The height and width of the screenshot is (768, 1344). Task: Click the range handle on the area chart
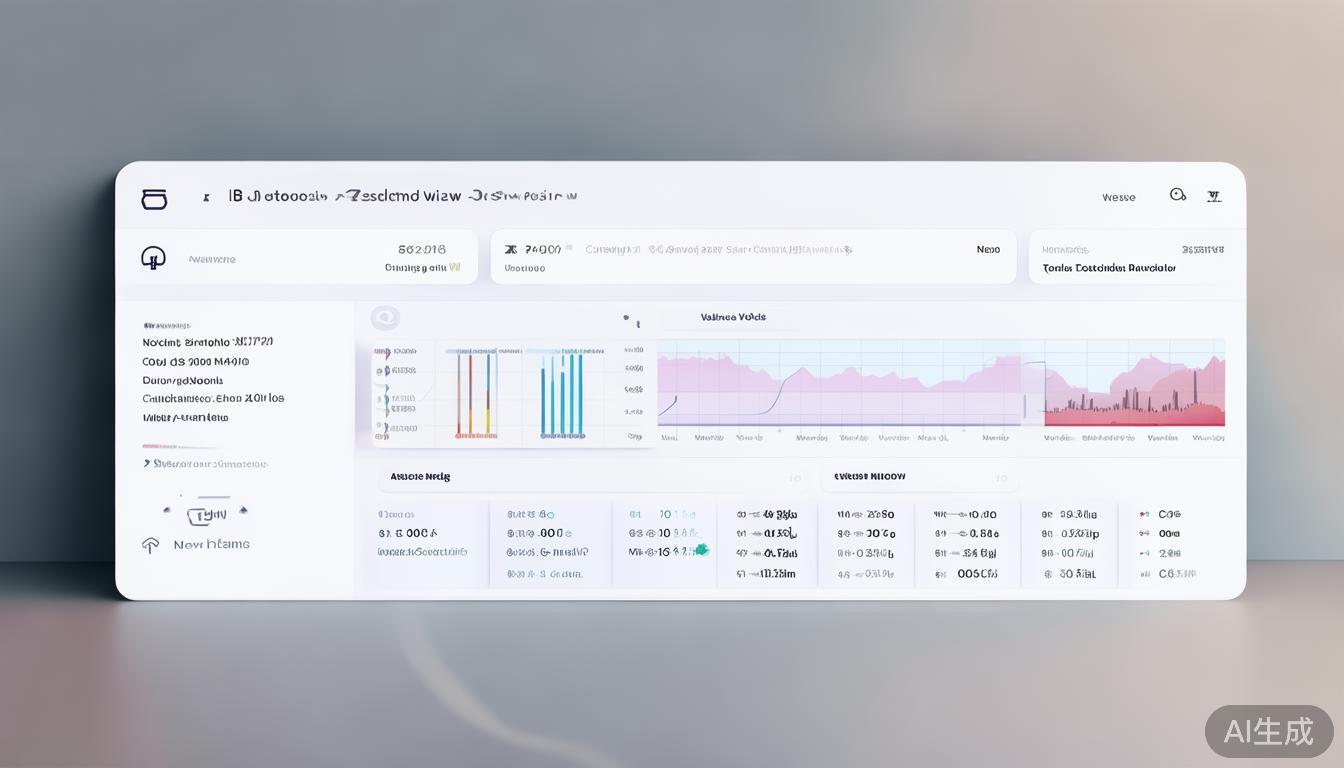[1023, 405]
